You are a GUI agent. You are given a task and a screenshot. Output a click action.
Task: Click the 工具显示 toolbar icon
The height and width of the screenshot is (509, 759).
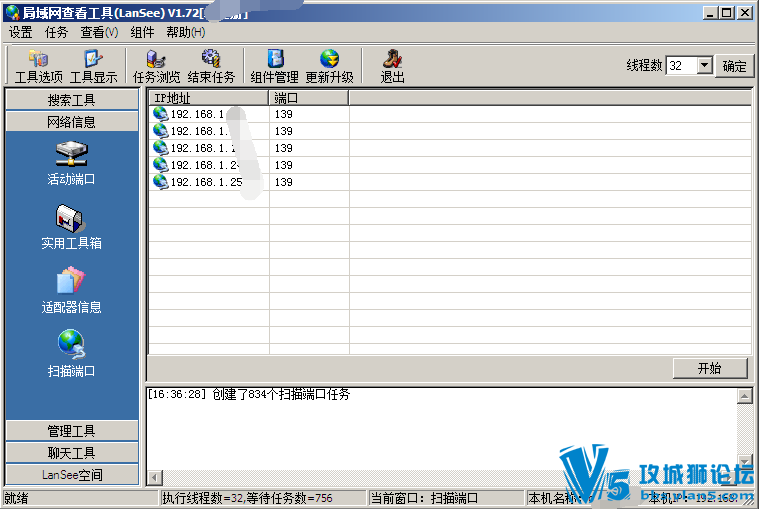tap(93, 66)
